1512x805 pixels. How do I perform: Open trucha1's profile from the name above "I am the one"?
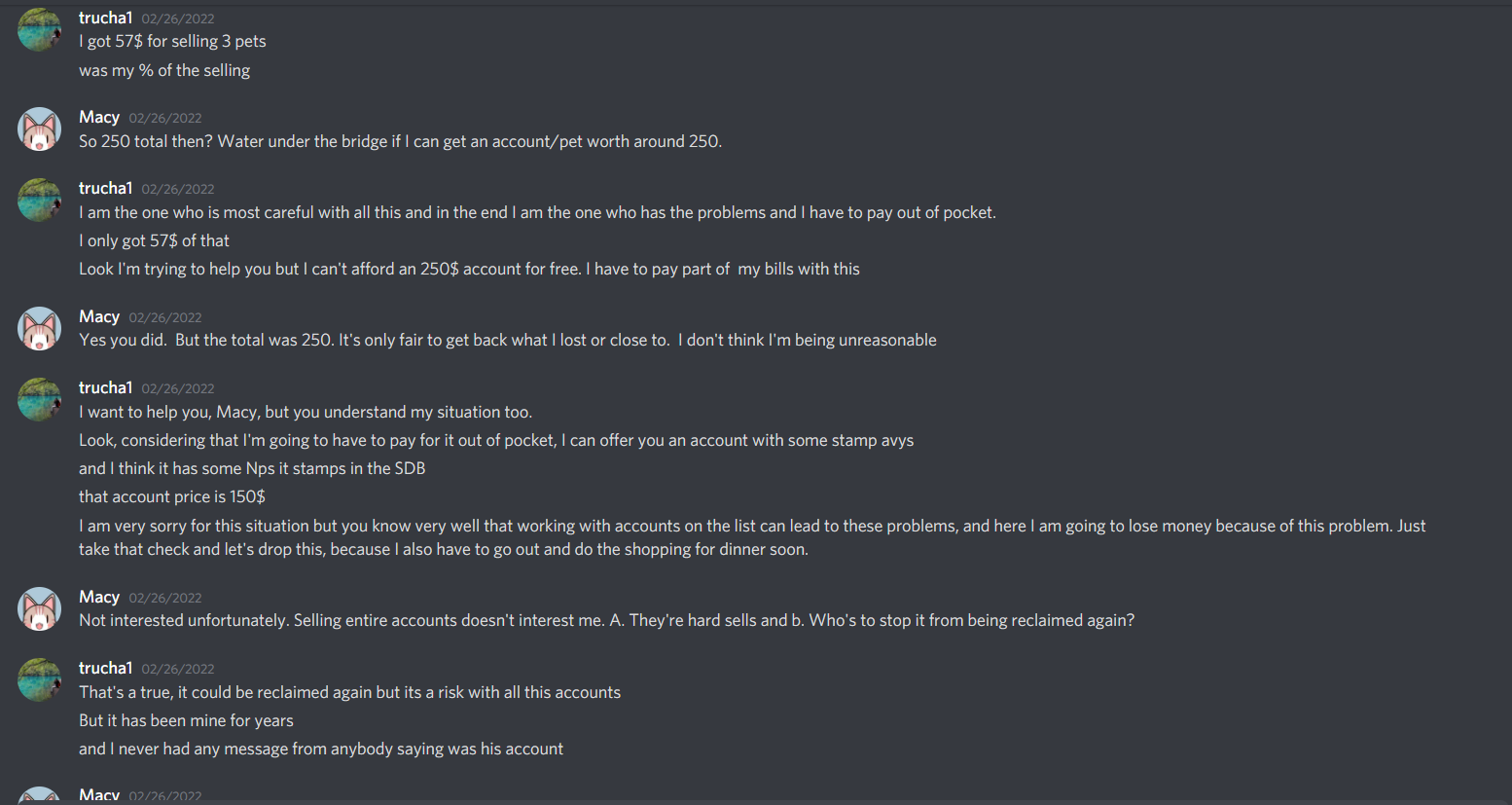pyautogui.click(x=105, y=188)
